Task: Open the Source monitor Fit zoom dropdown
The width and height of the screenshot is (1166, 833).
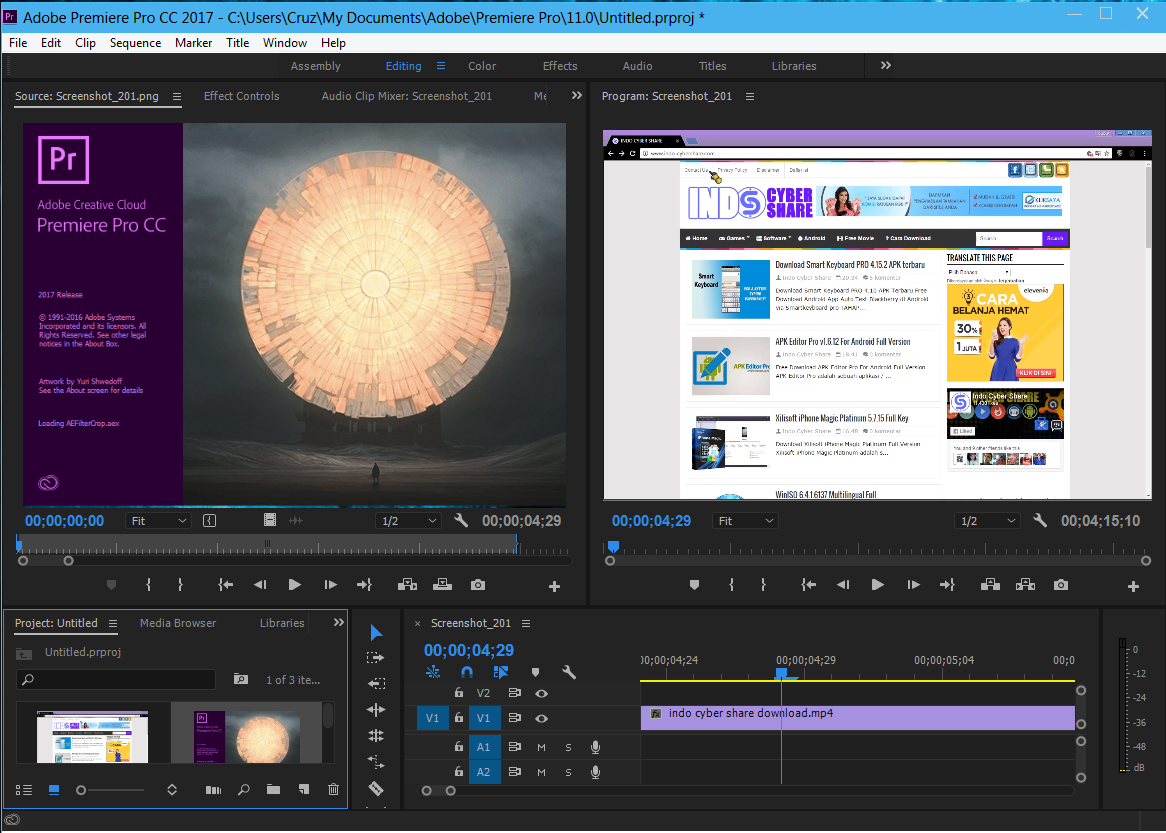Action: click(x=159, y=521)
